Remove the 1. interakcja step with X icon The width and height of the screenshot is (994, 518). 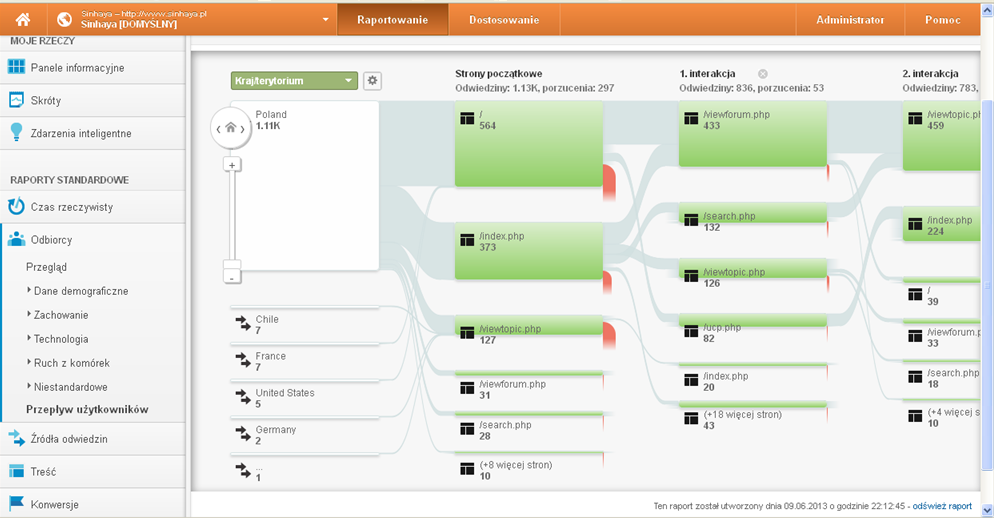[762, 74]
